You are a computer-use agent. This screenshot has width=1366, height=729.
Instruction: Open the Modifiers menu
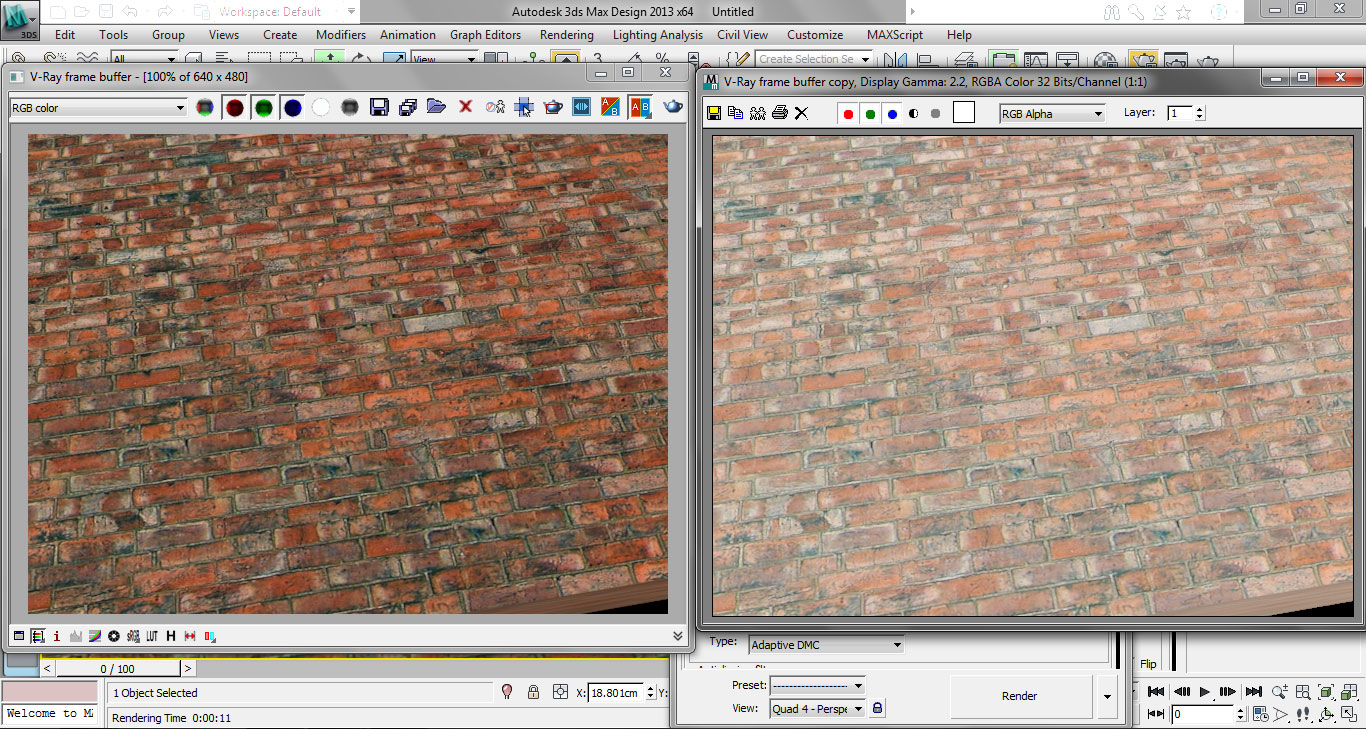(x=341, y=34)
